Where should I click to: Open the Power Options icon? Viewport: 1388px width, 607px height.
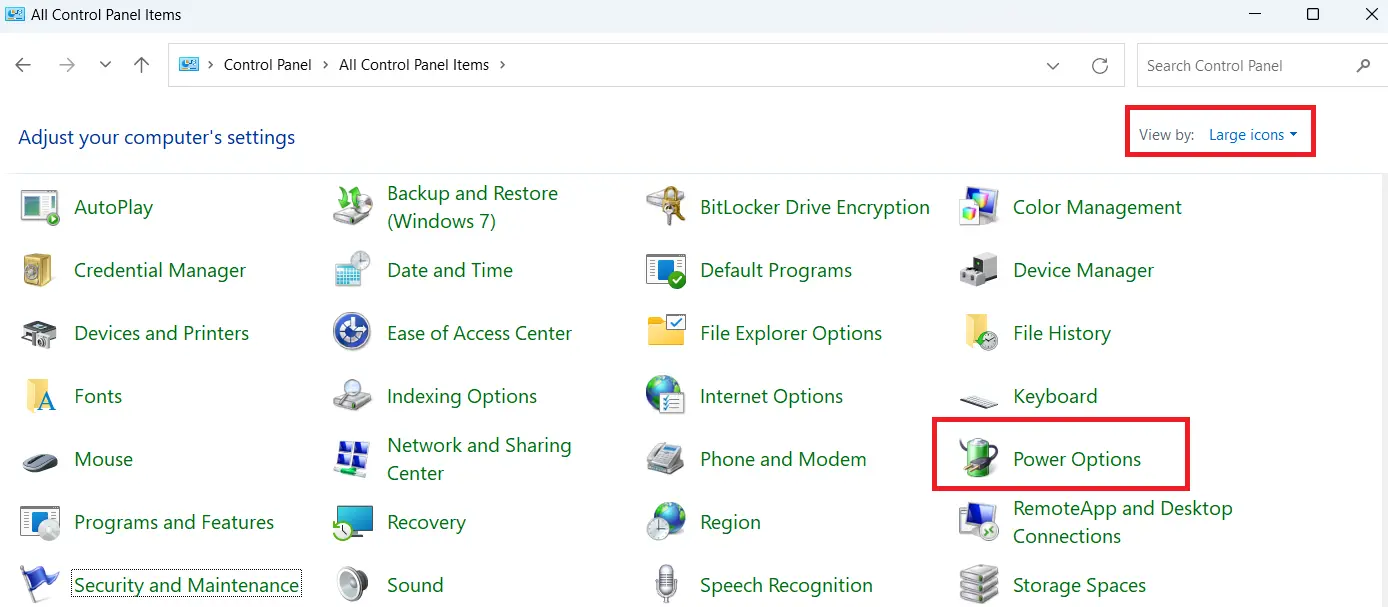(x=978, y=459)
